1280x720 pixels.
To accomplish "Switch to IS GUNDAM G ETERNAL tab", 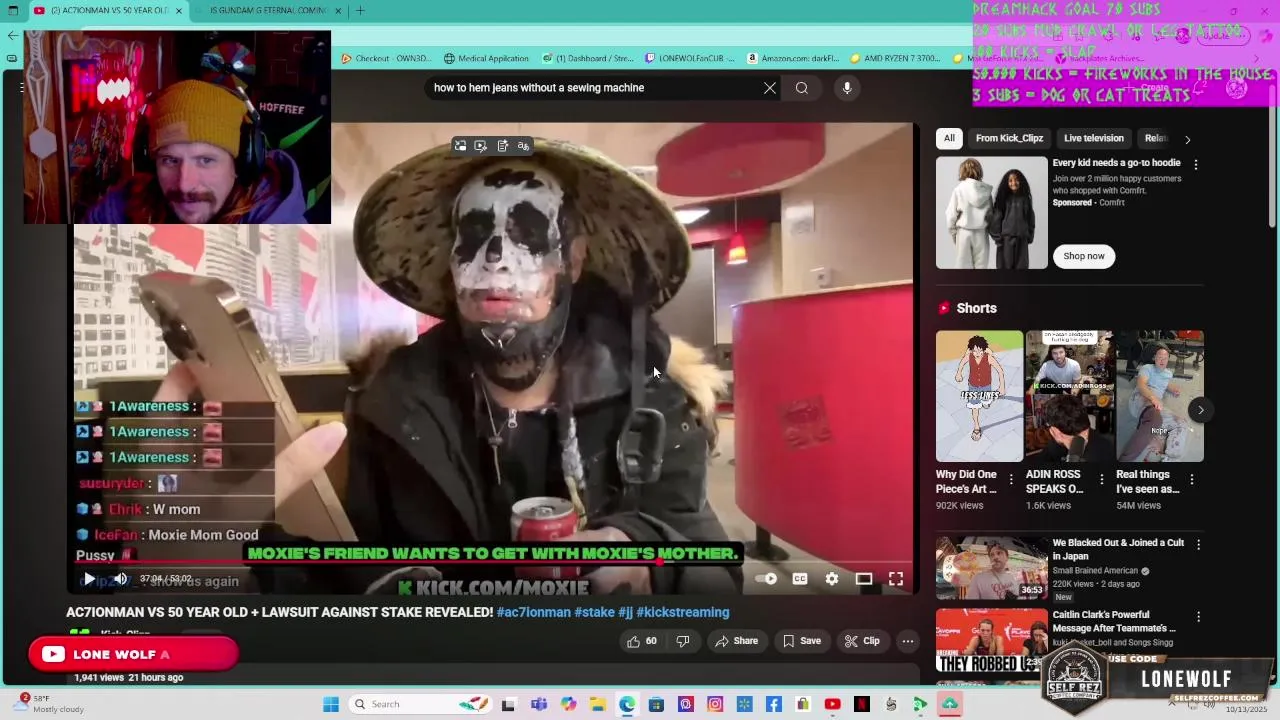I will [268, 11].
